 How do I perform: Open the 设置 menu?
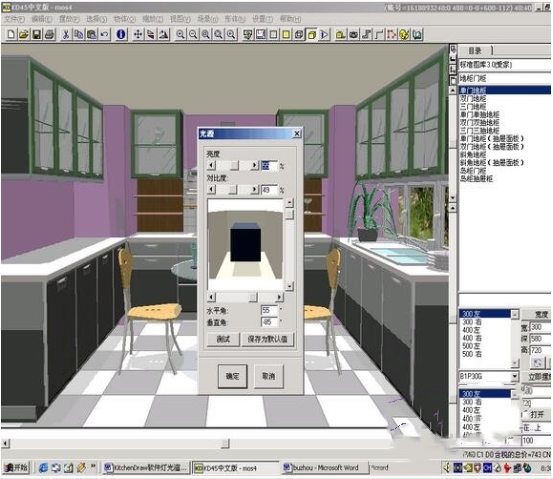(262, 19)
